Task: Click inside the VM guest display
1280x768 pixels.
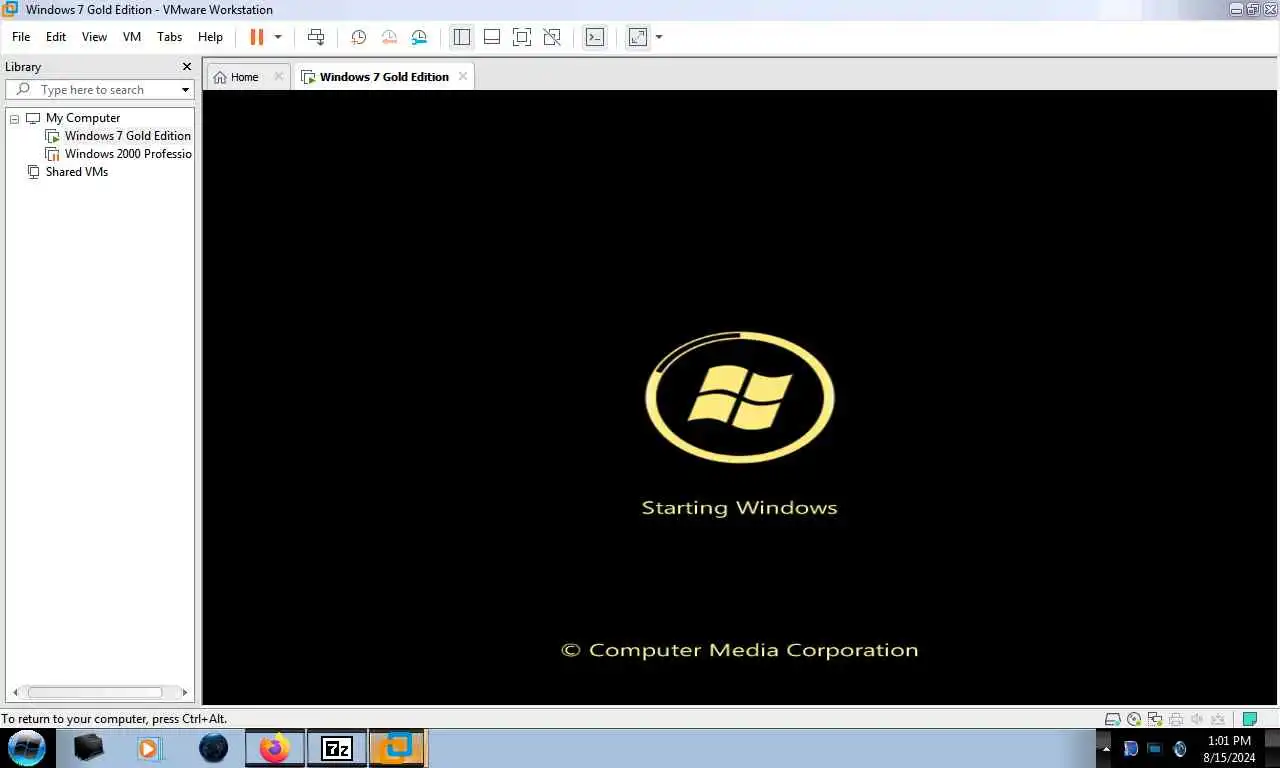Action: 740,397
